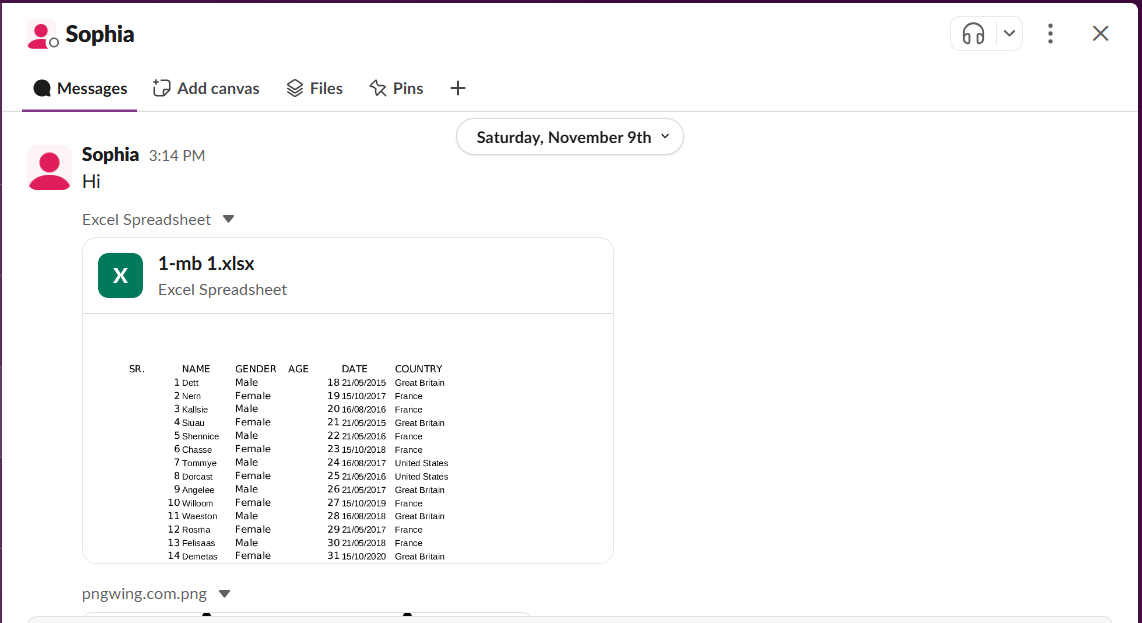Close the Sophia conversation panel
This screenshot has width=1142, height=623.
(1100, 34)
